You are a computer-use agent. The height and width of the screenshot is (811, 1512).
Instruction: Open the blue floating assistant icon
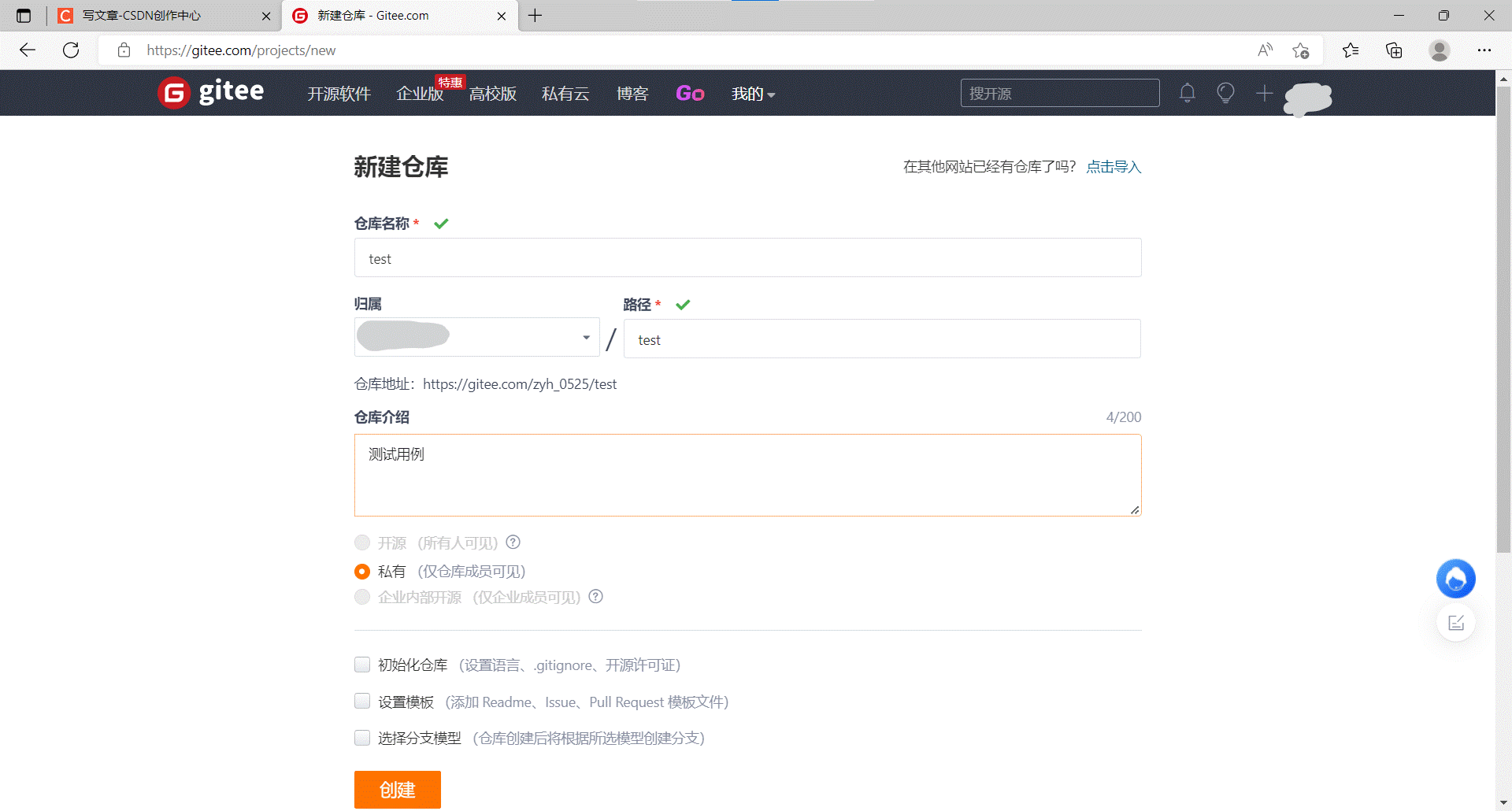1455,580
